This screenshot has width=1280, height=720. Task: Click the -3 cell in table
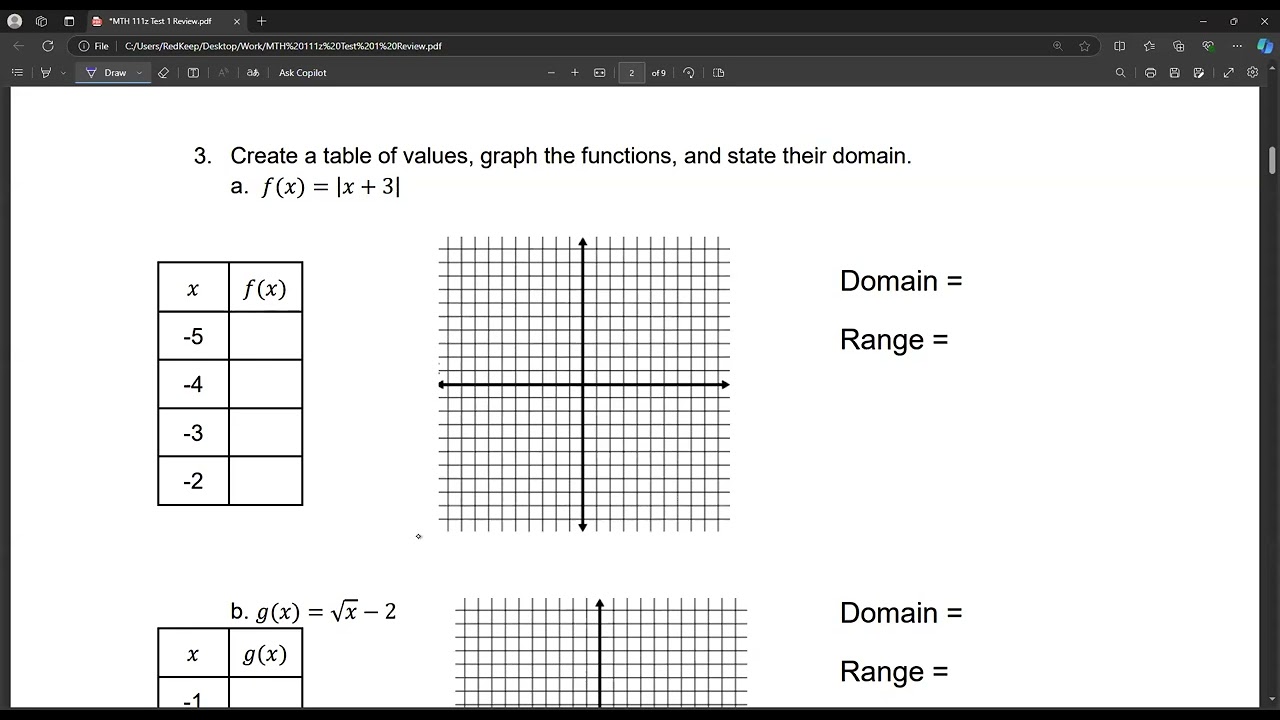(193, 432)
